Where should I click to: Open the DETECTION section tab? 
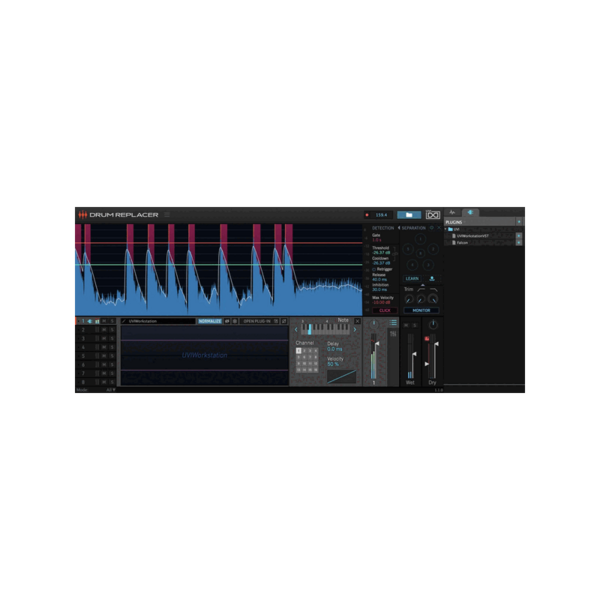click(383, 228)
